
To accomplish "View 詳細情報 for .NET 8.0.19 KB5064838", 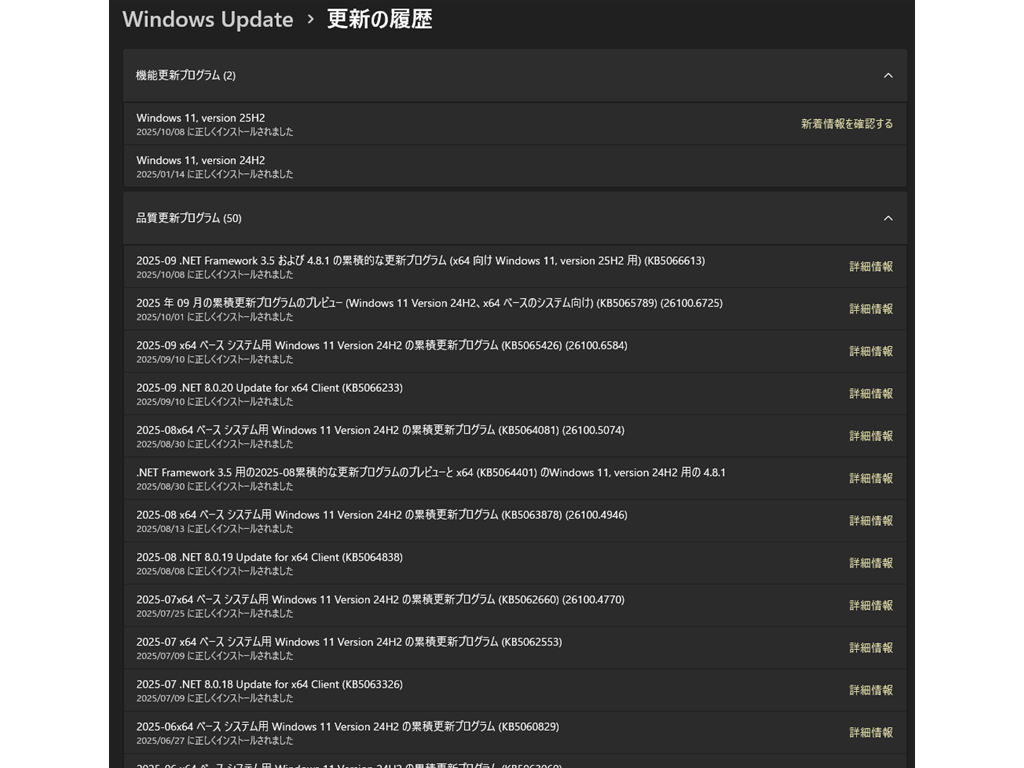I will click(x=870, y=563).
